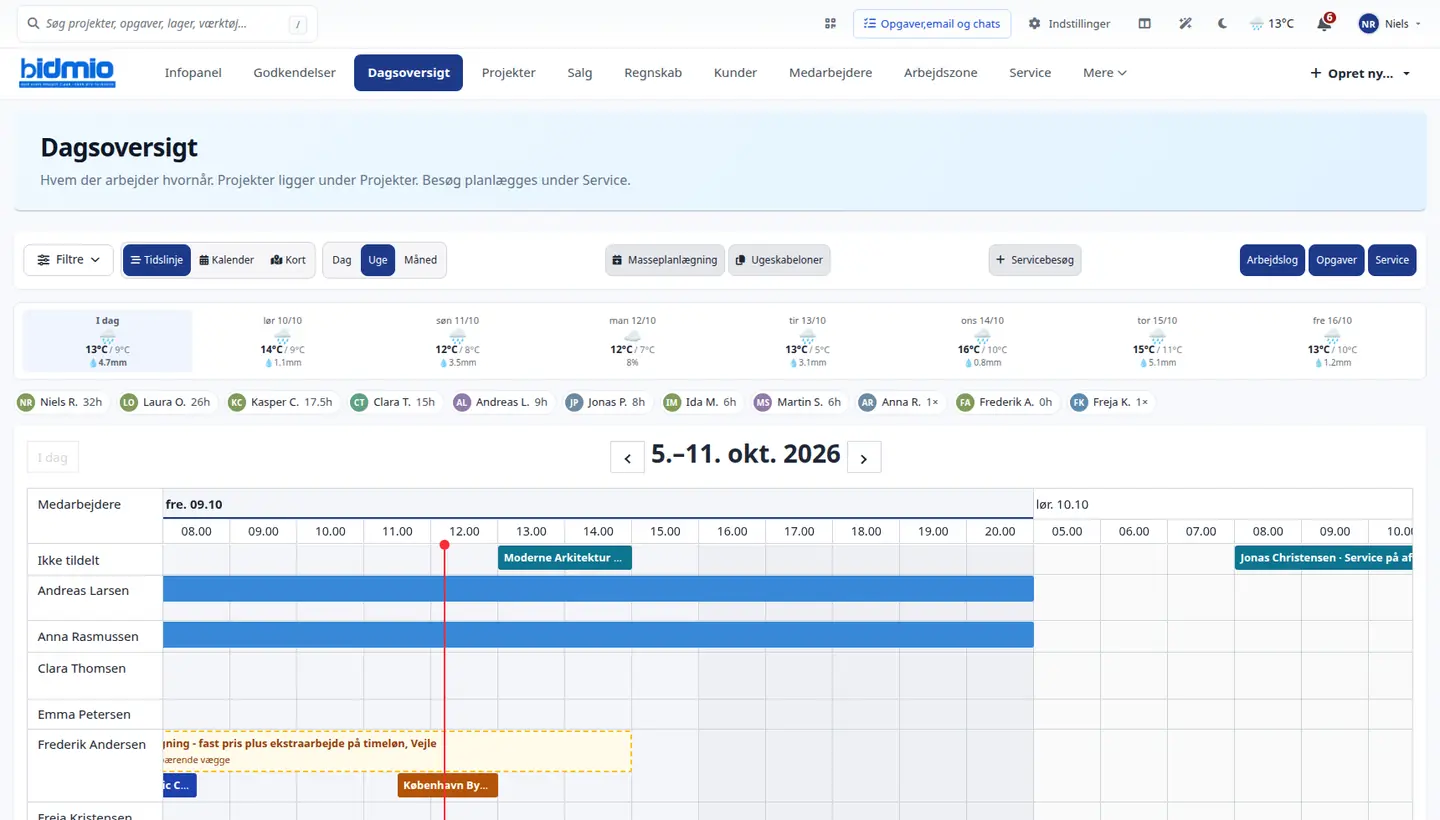Screen dimensions: 1440x820
Task: Click Andreas Larsen's blue timeline bar
Action: click(598, 589)
